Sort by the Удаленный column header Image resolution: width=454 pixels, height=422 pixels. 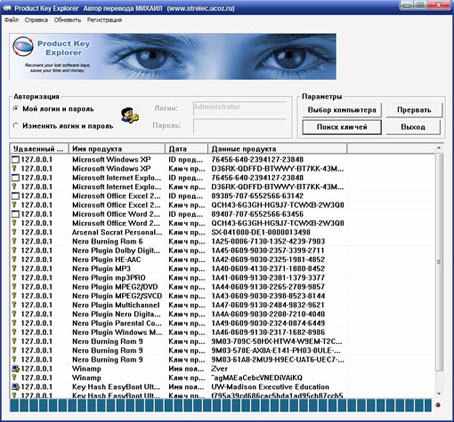39,149
